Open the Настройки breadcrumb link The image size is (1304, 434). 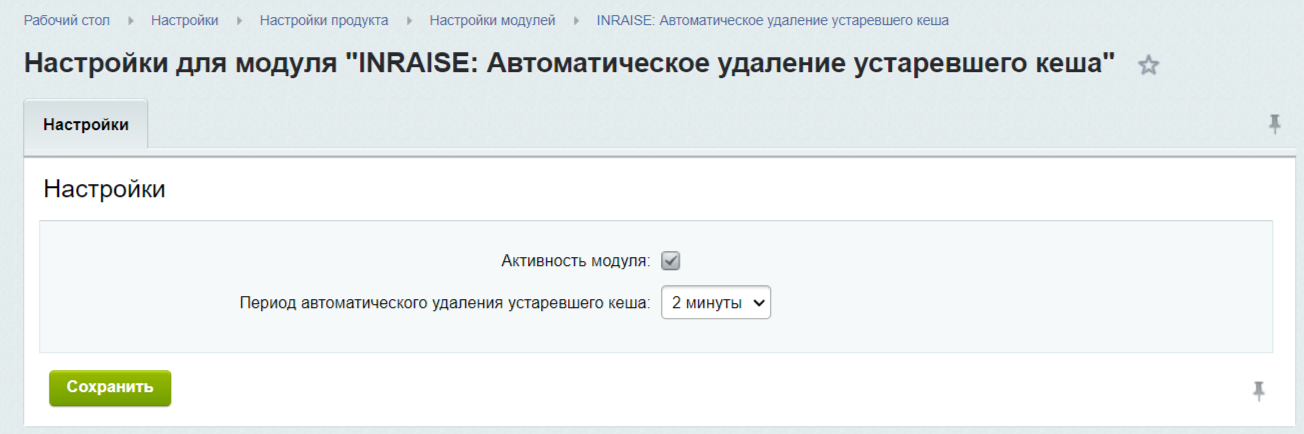coord(184,20)
